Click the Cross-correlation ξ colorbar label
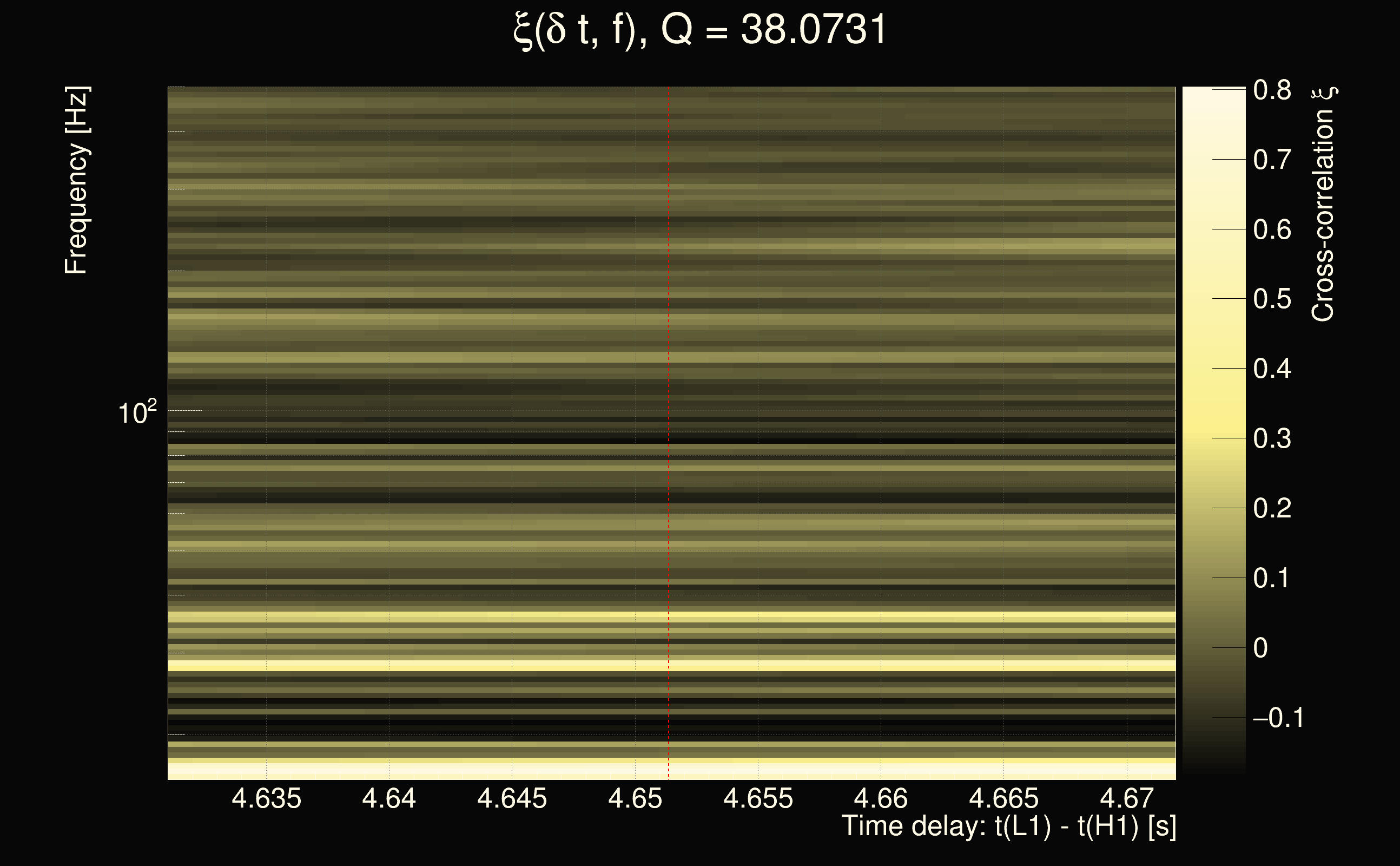1400x866 pixels. pyautogui.click(x=1323, y=205)
